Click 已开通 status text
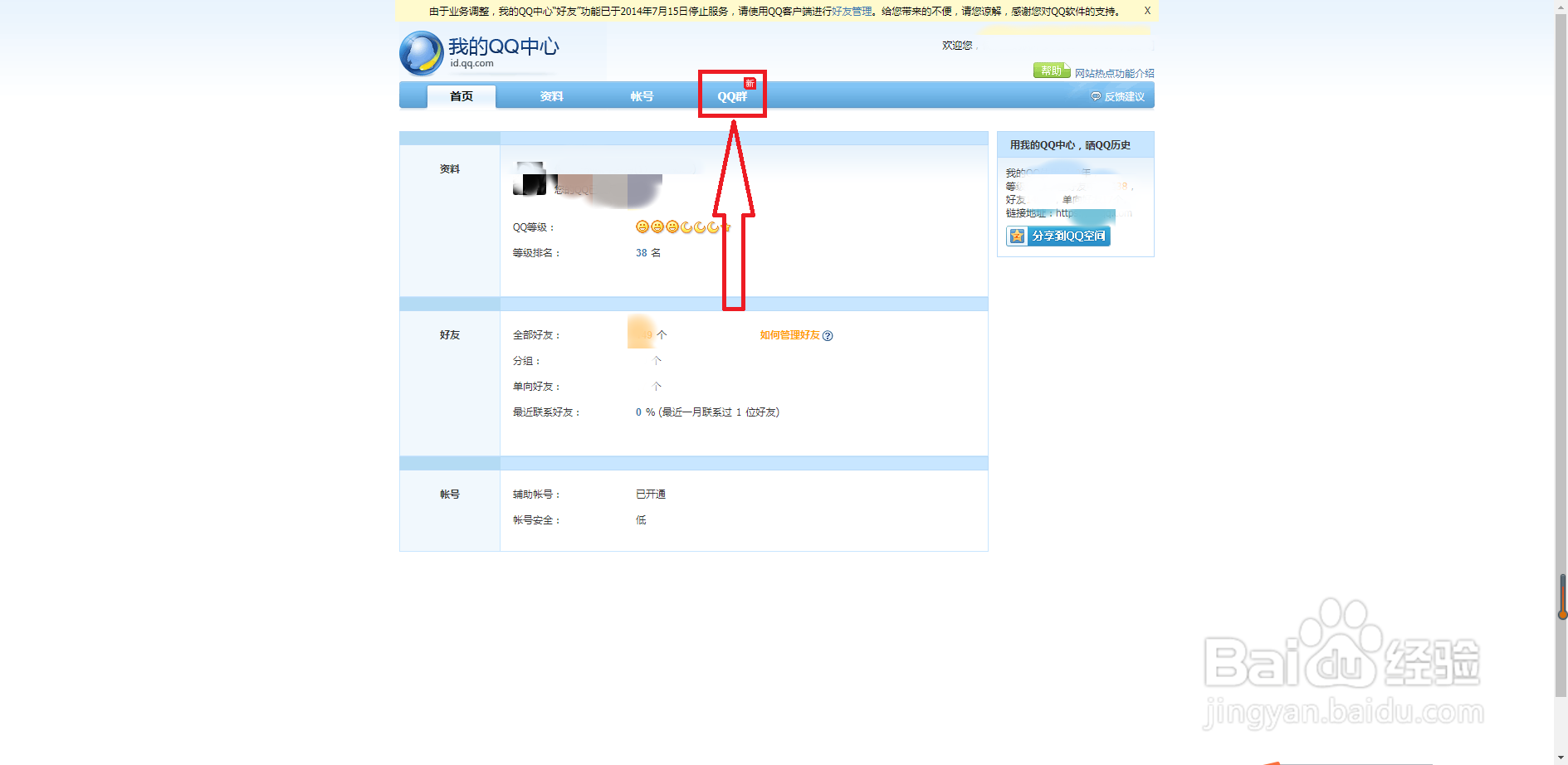 click(x=651, y=494)
